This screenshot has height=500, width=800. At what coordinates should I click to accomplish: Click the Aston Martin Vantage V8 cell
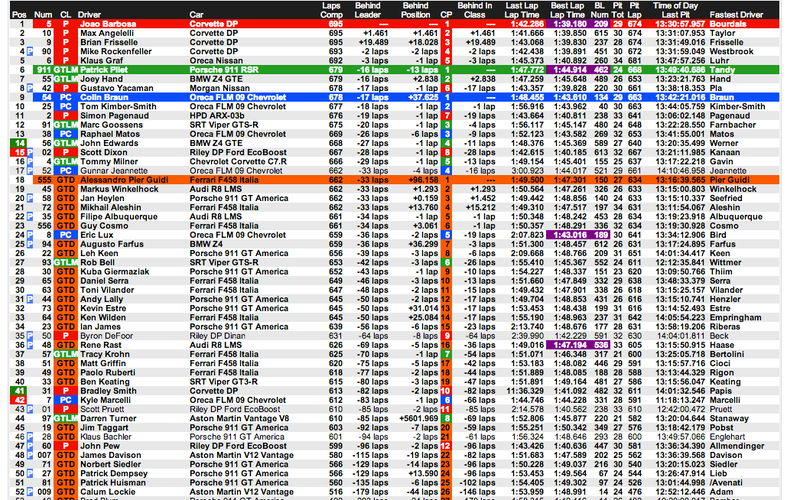[239, 419]
